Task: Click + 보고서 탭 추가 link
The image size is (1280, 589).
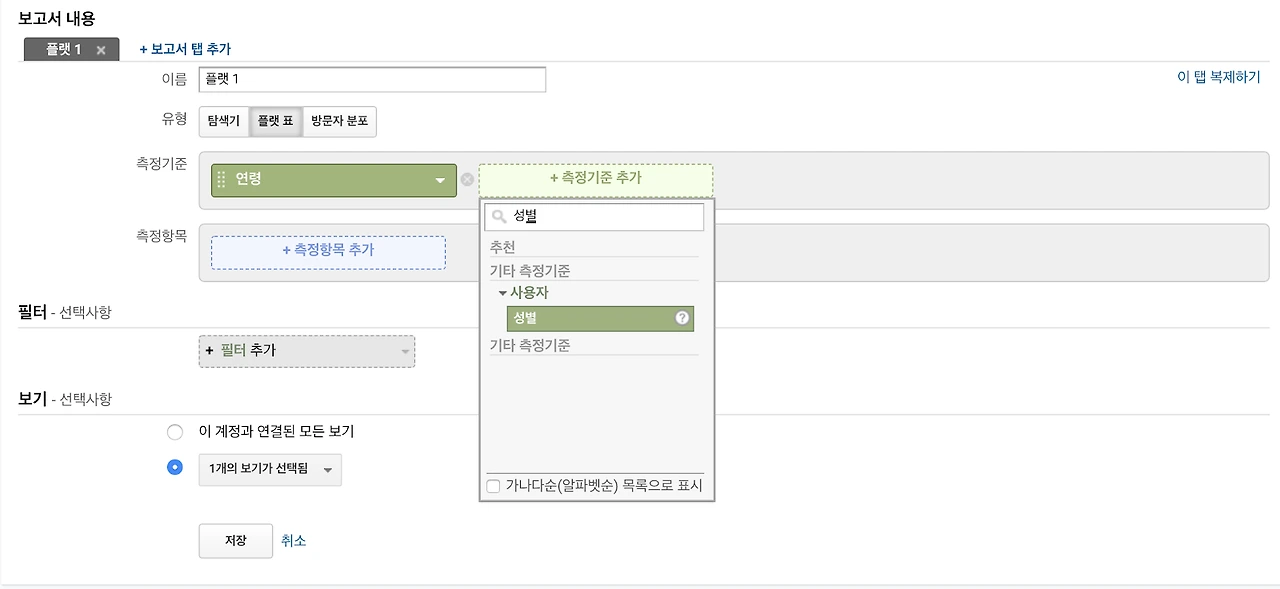Action: [185, 49]
